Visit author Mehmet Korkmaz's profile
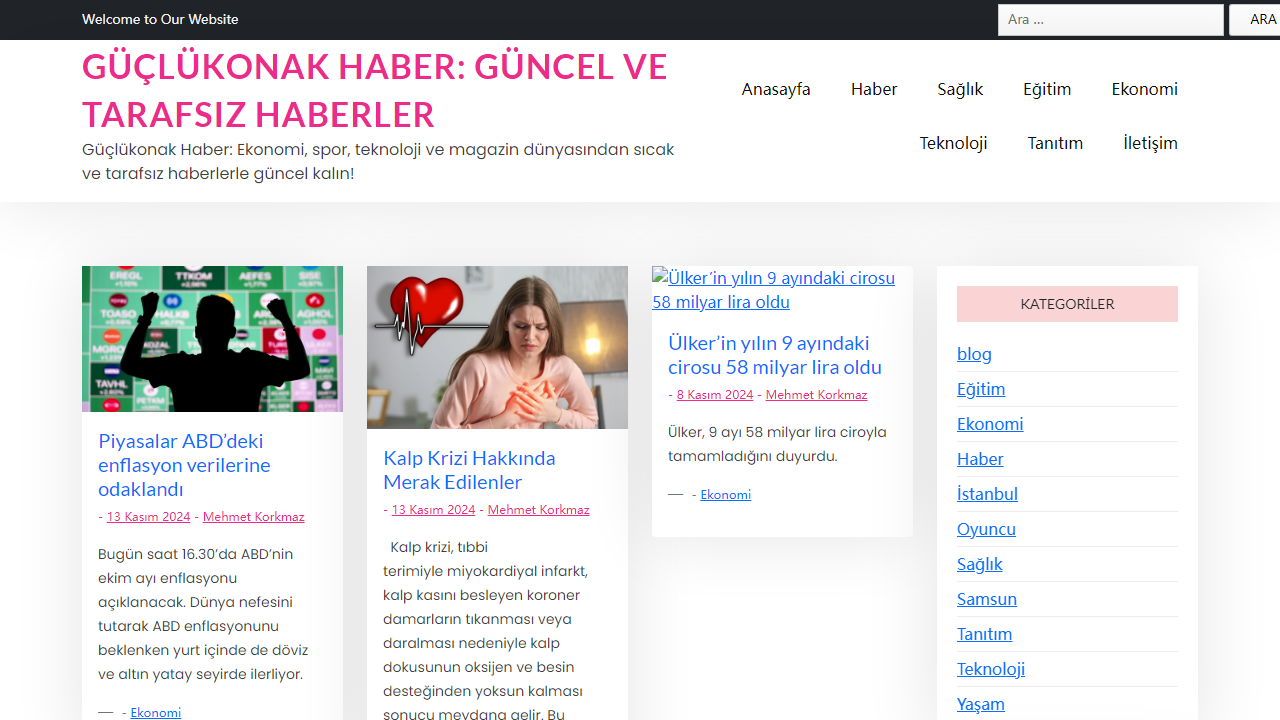1280x720 pixels. (x=253, y=516)
